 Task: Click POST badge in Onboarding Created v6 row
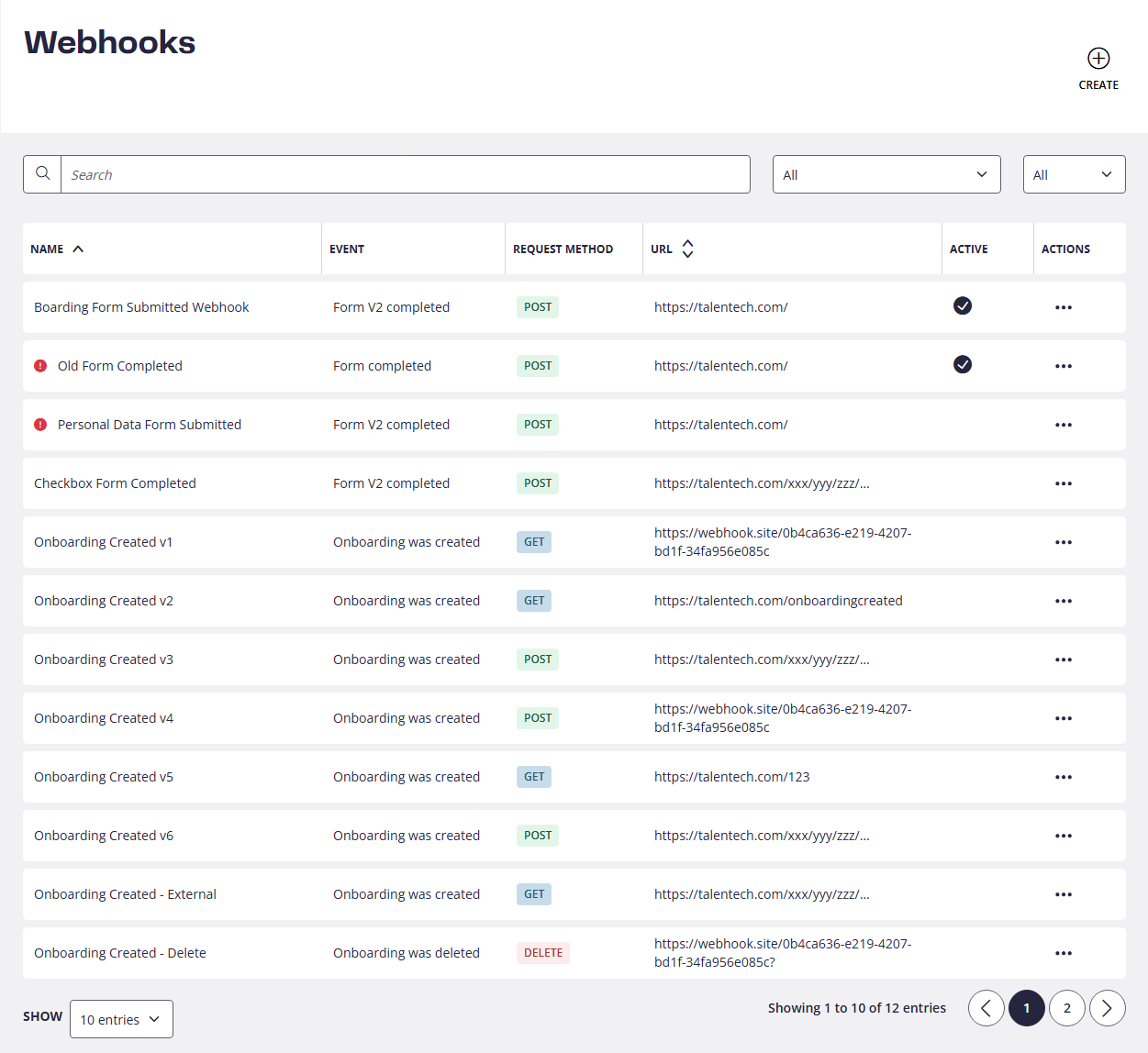(538, 836)
